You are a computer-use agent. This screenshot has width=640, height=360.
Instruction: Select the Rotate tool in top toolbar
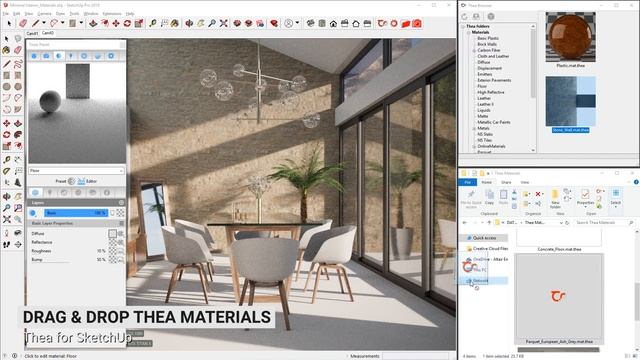tap(127, 24)
